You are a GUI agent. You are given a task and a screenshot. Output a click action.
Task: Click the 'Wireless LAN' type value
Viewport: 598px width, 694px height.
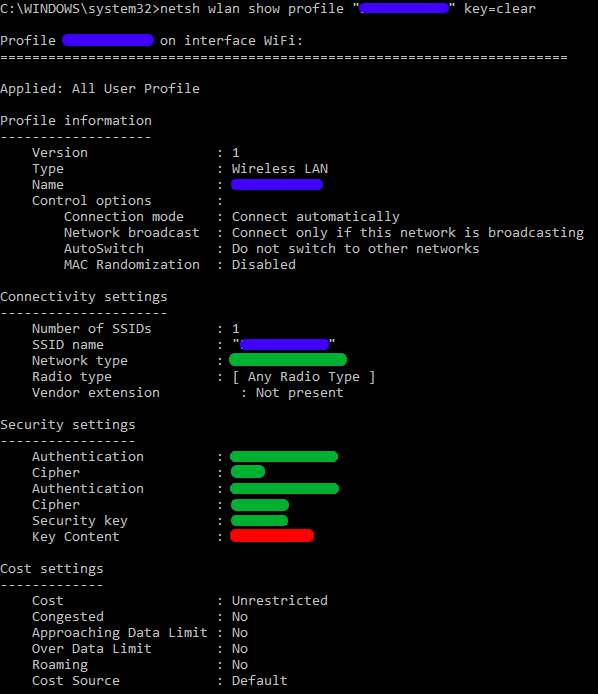[x=280, y=169]
